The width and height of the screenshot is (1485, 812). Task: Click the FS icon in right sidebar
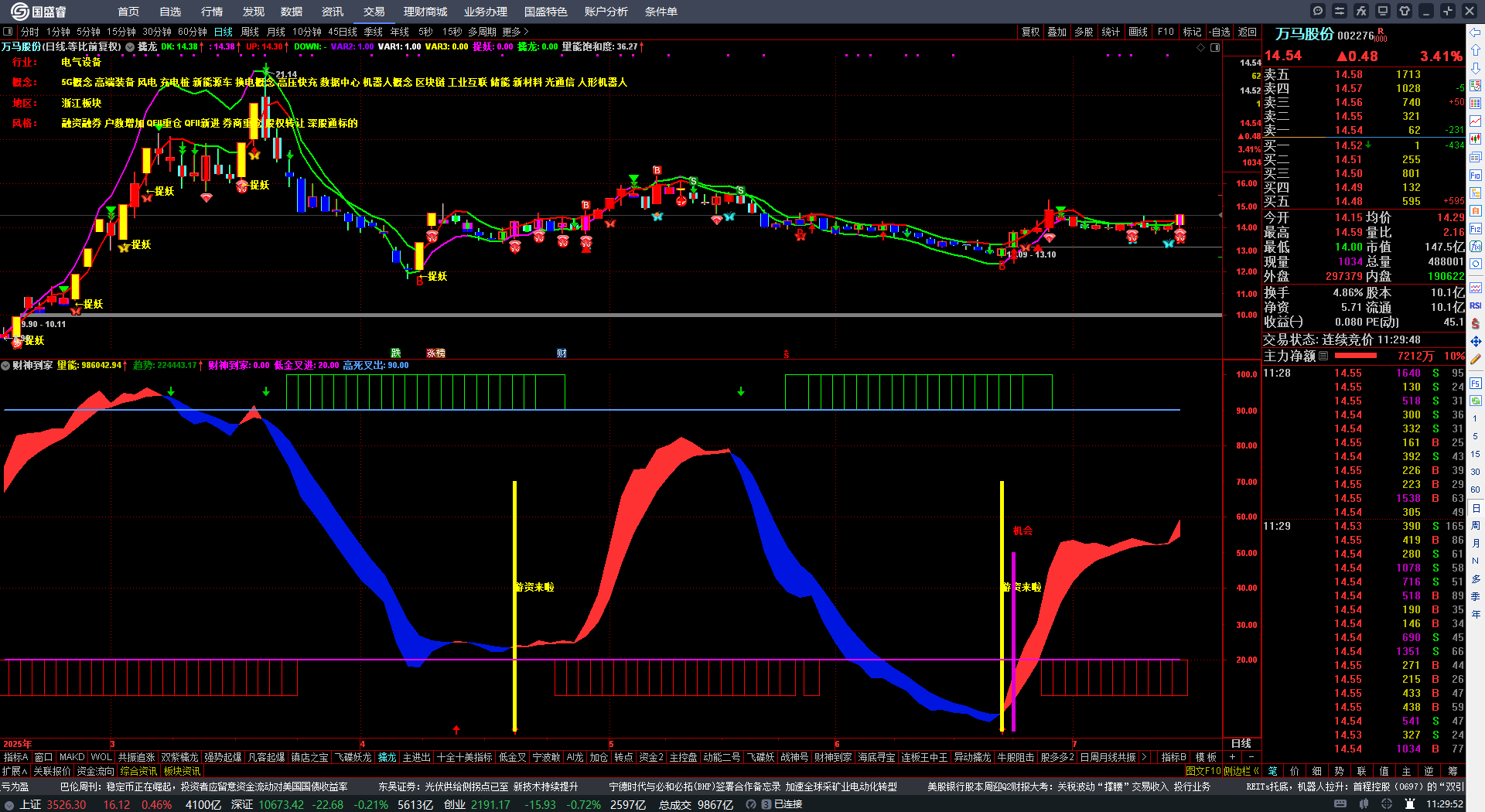[x=1476, y=383]
